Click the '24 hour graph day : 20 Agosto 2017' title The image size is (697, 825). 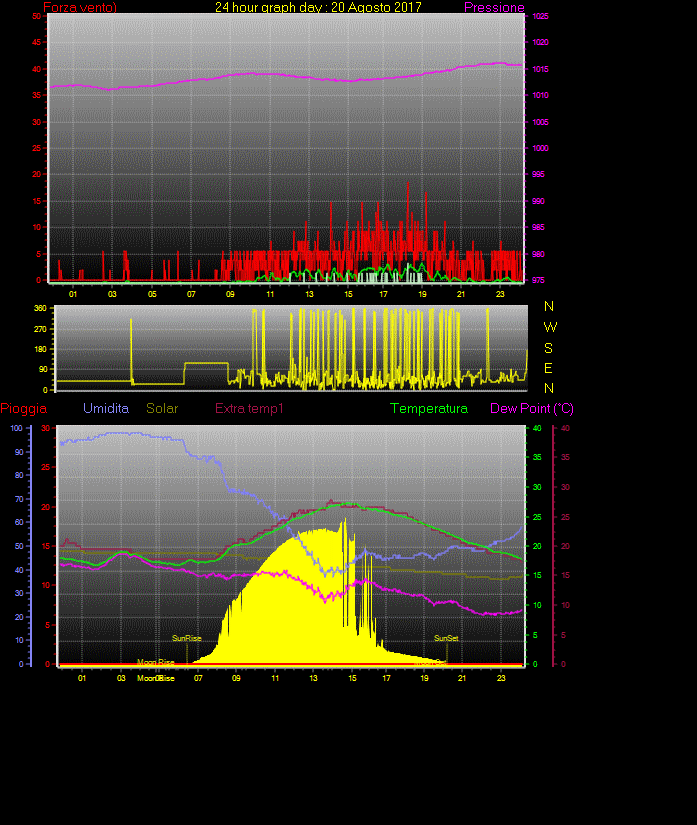[x=318, y=7]
